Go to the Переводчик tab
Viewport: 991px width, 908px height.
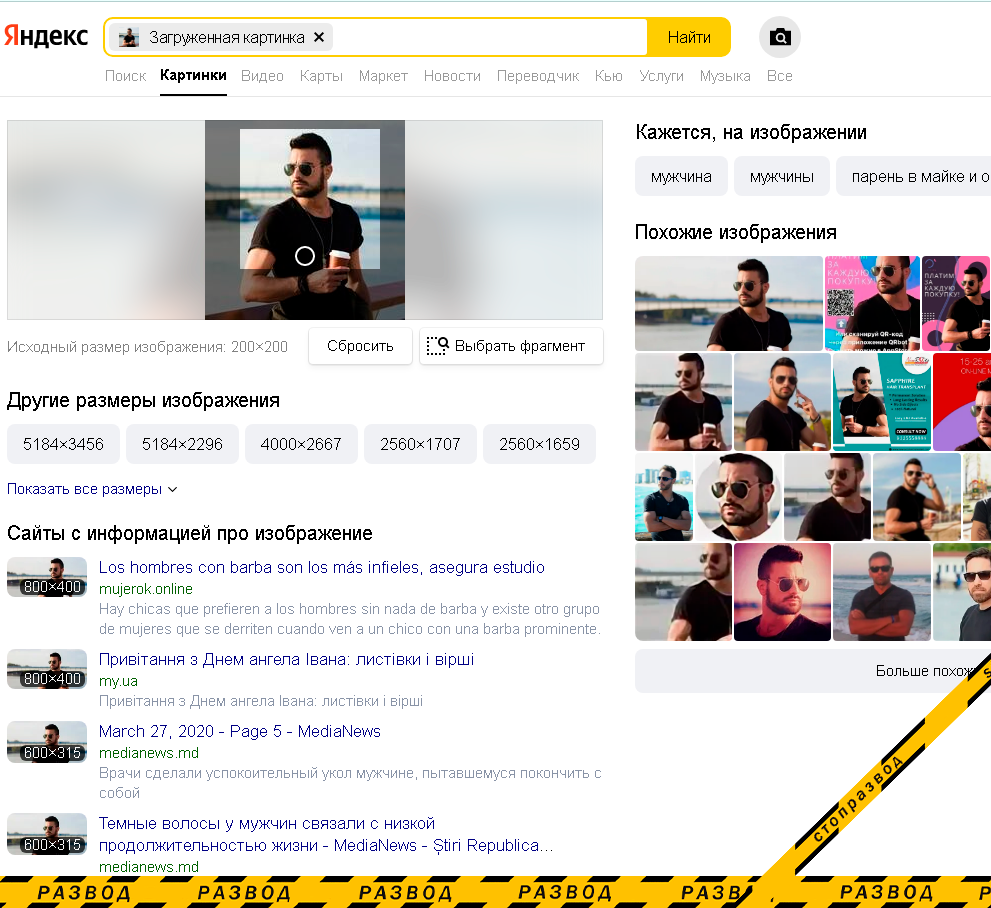[x=538, y=76]
